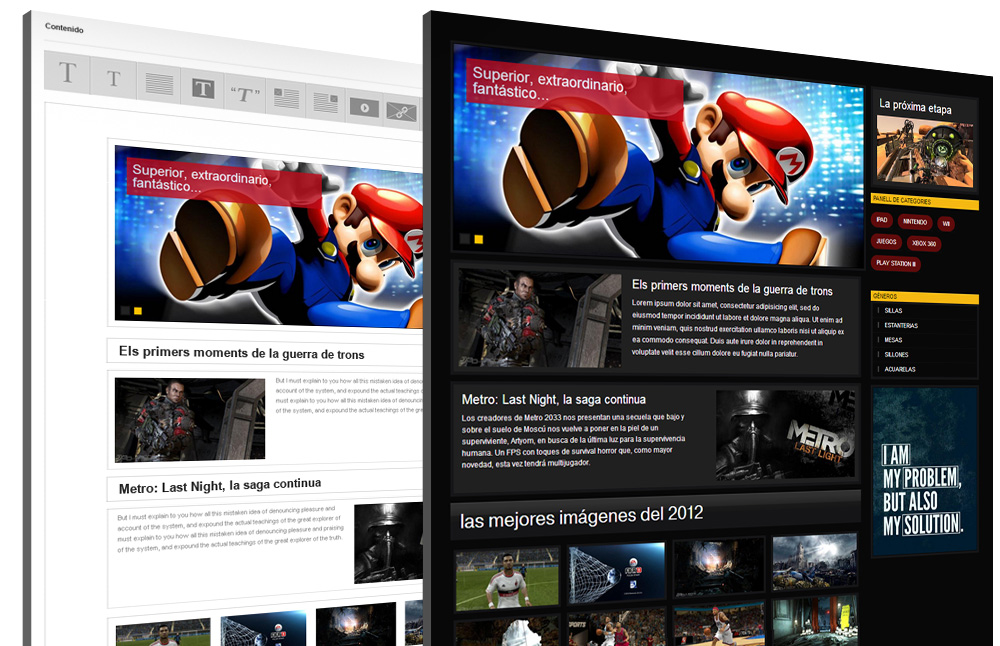Insert a plain paragraph text block

[x=159, y=84]
